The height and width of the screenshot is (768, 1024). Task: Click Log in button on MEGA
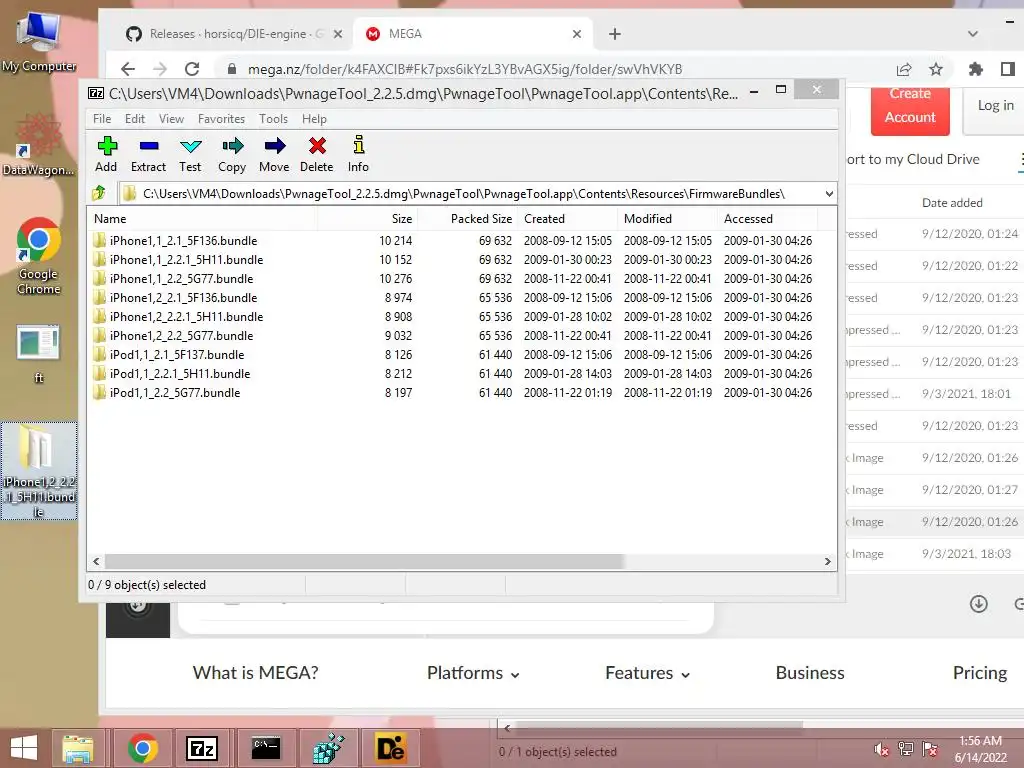click(x=995, y=106)
